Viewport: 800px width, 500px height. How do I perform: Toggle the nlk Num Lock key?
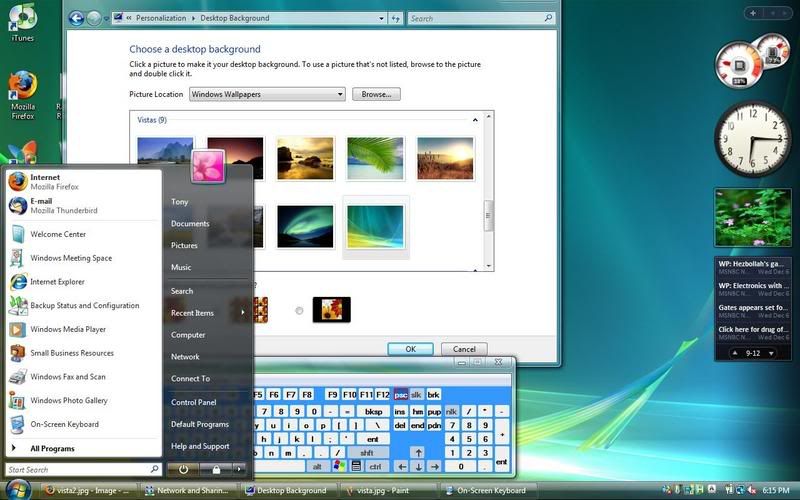pyautogui.click(x=452, y=411)
